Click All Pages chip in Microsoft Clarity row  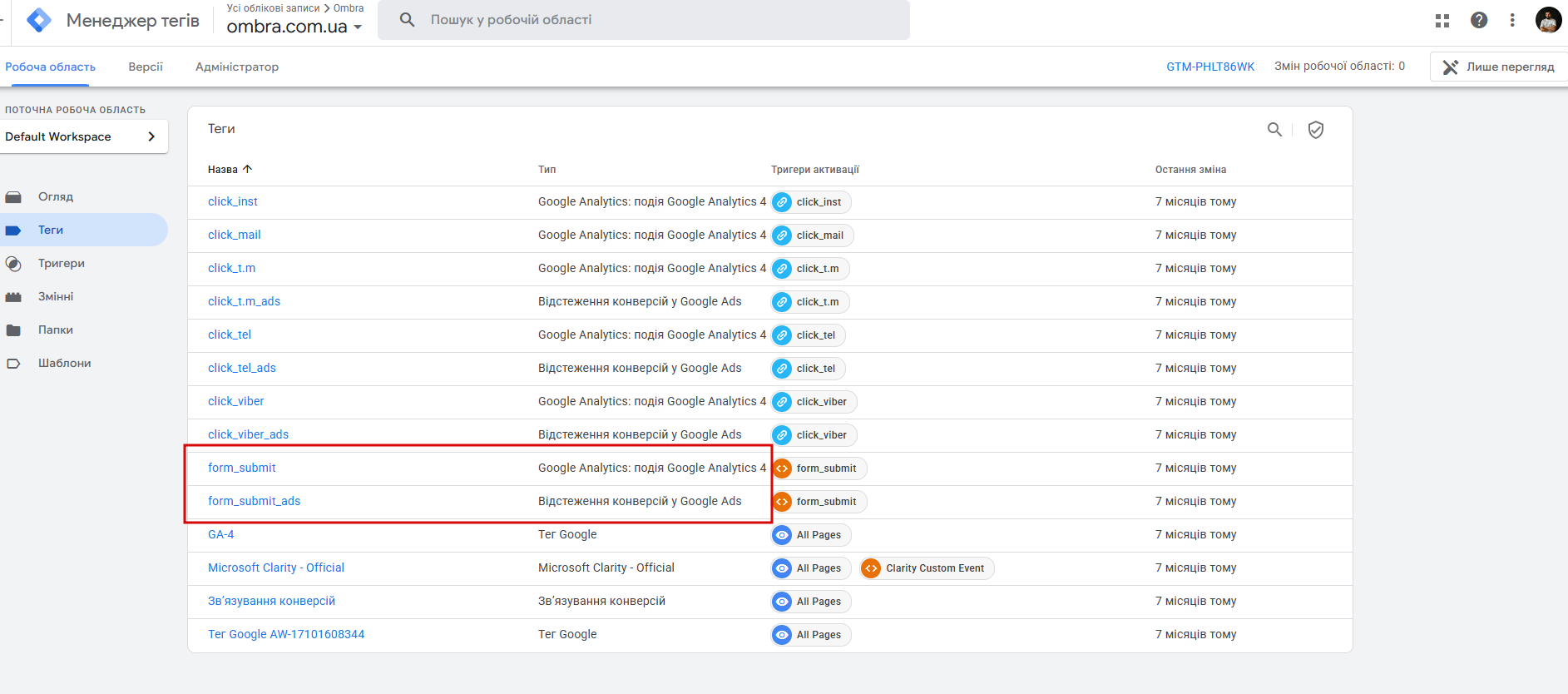[x=811, y=568]
